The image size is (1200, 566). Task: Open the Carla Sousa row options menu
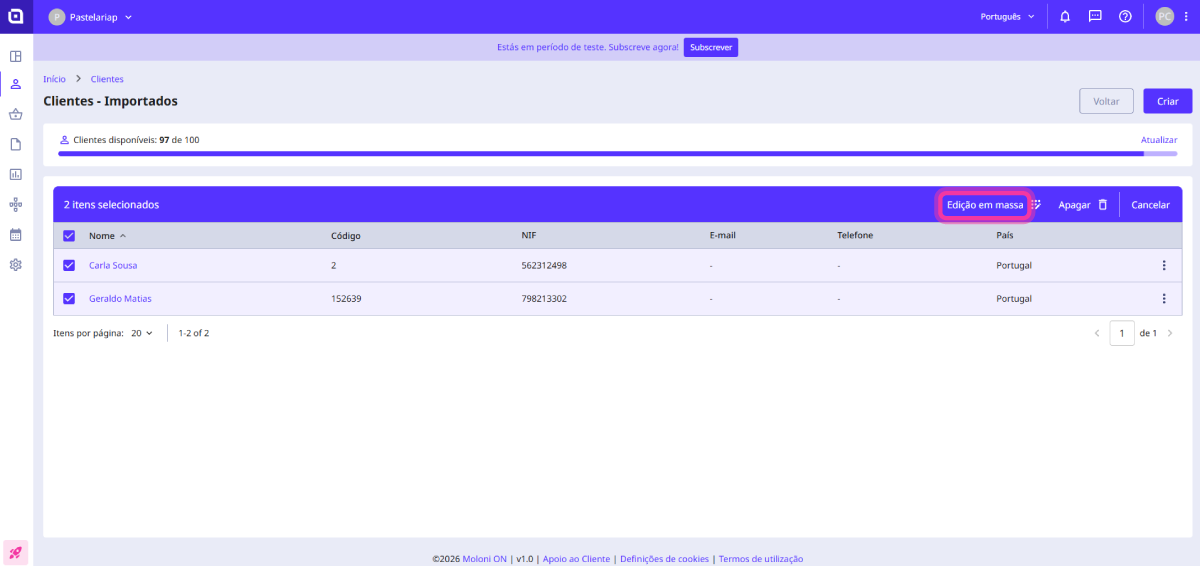coord(1163,266)
